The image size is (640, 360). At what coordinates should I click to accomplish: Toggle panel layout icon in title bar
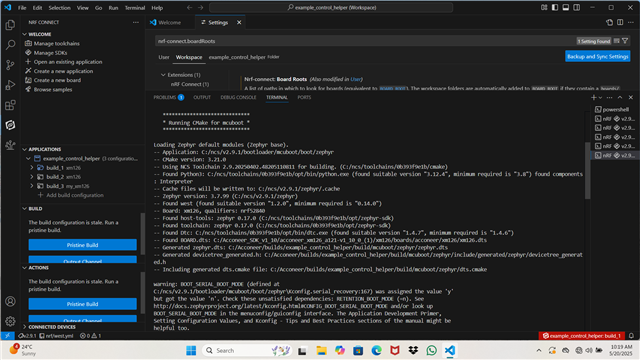click(x=566, y=8)
